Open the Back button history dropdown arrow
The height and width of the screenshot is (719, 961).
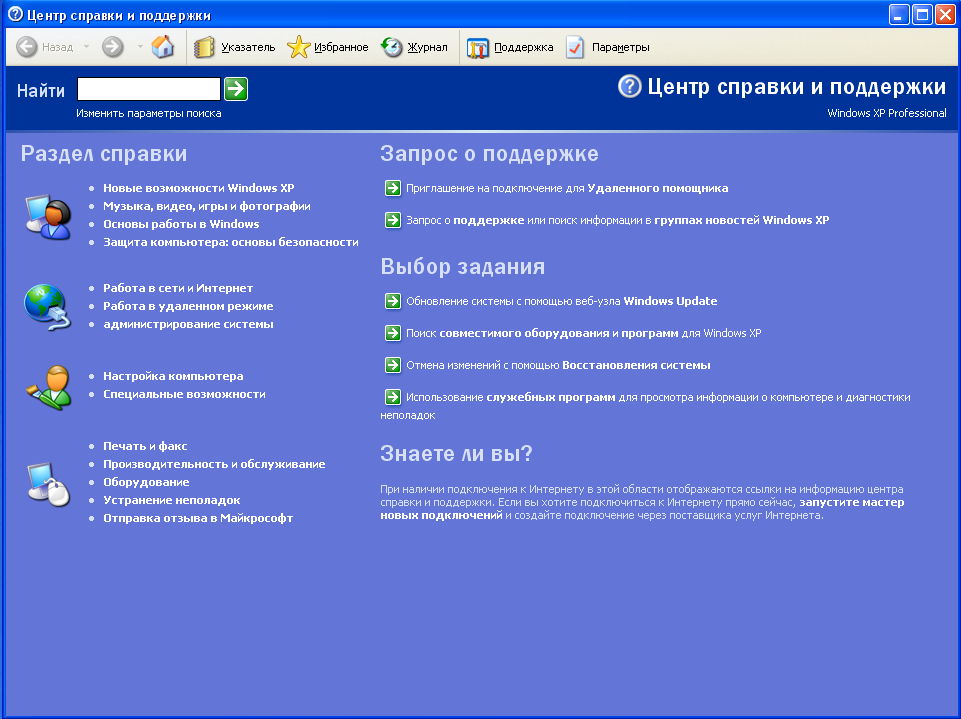86,47
